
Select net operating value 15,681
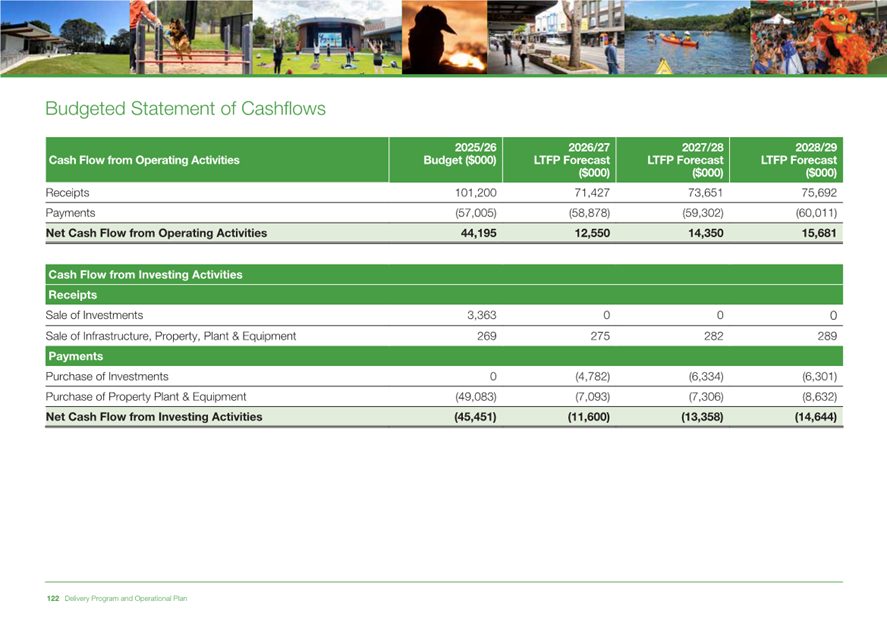(x=819, y=233)
